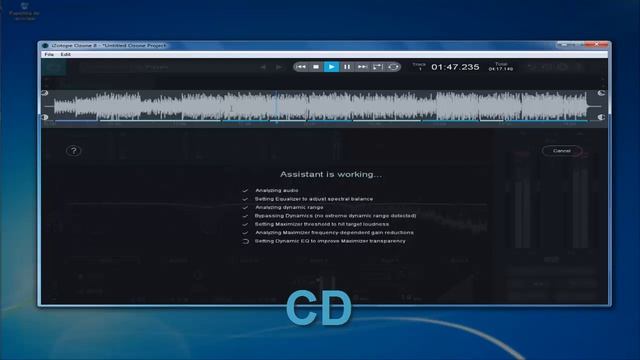640x360 pixels.
Task: Click the fade handle at waveform bottom-right
Action: pos(601,117)
